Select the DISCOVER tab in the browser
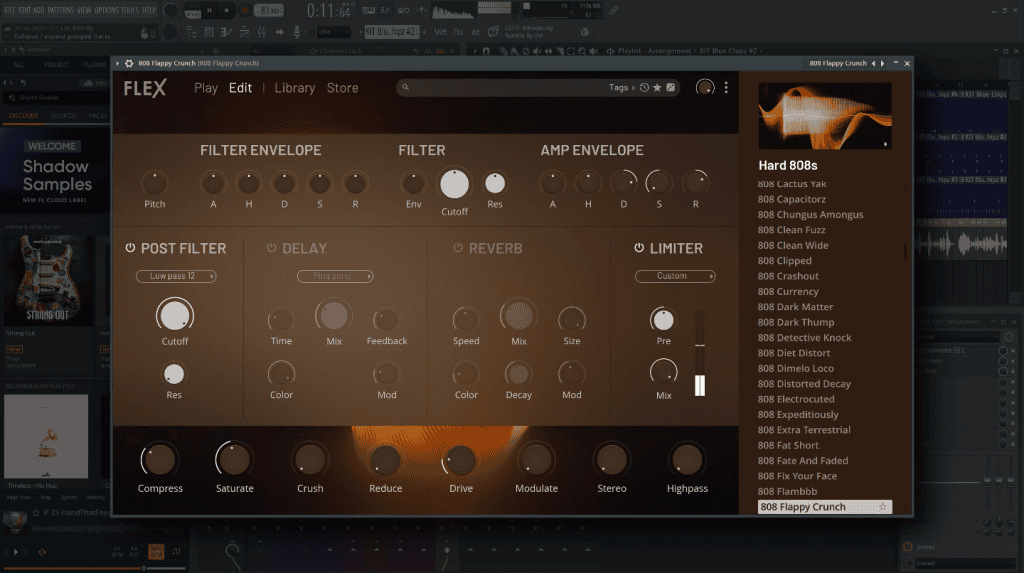1024x573 pixels. pos(24,116)
